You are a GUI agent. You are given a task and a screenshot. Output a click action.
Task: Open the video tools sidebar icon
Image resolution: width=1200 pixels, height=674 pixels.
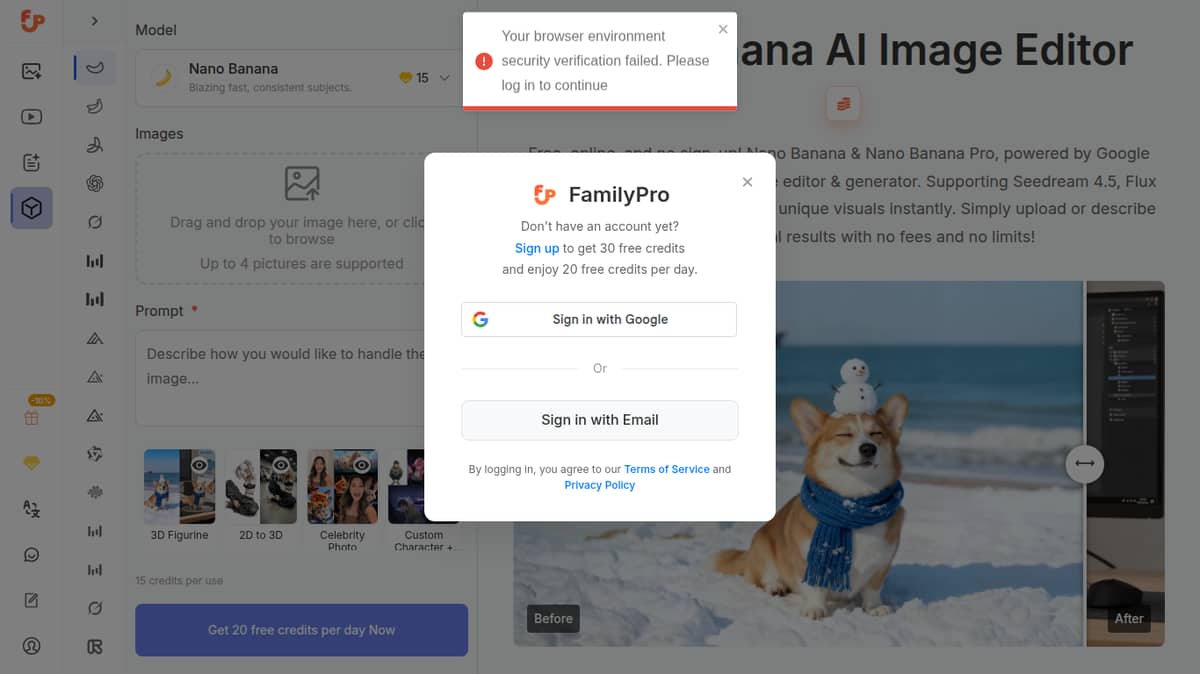(31, 117)
